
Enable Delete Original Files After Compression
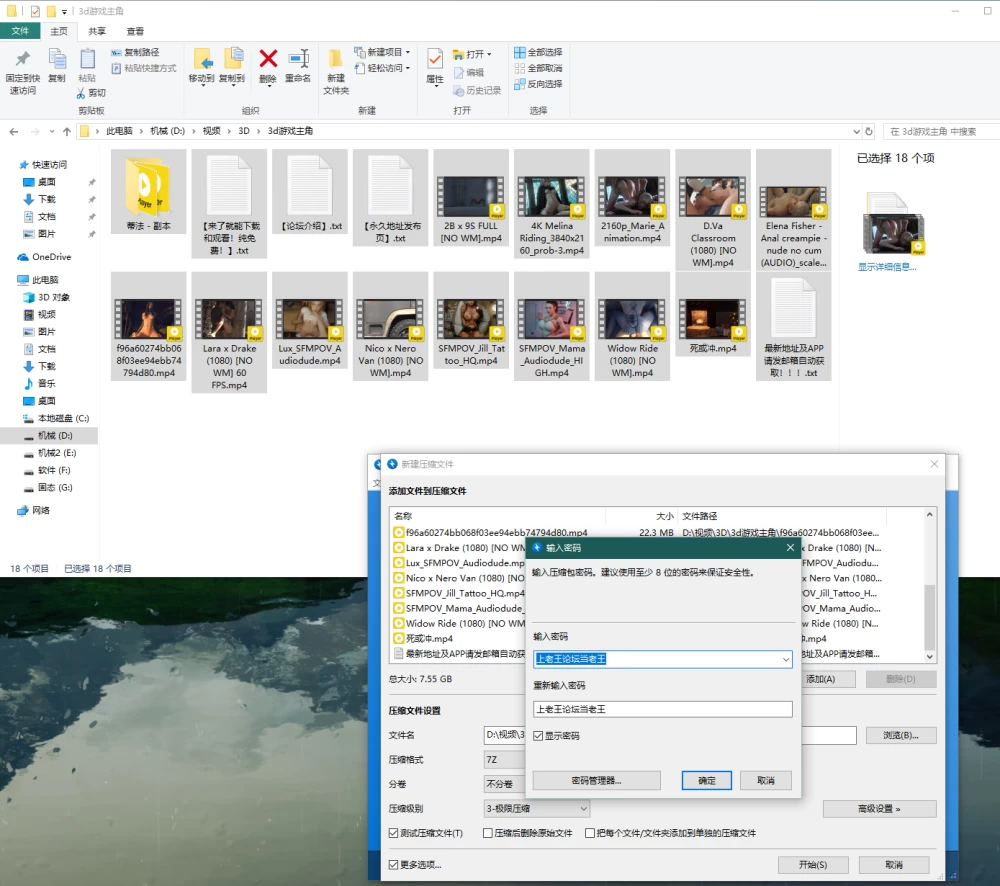click(488, 833)
